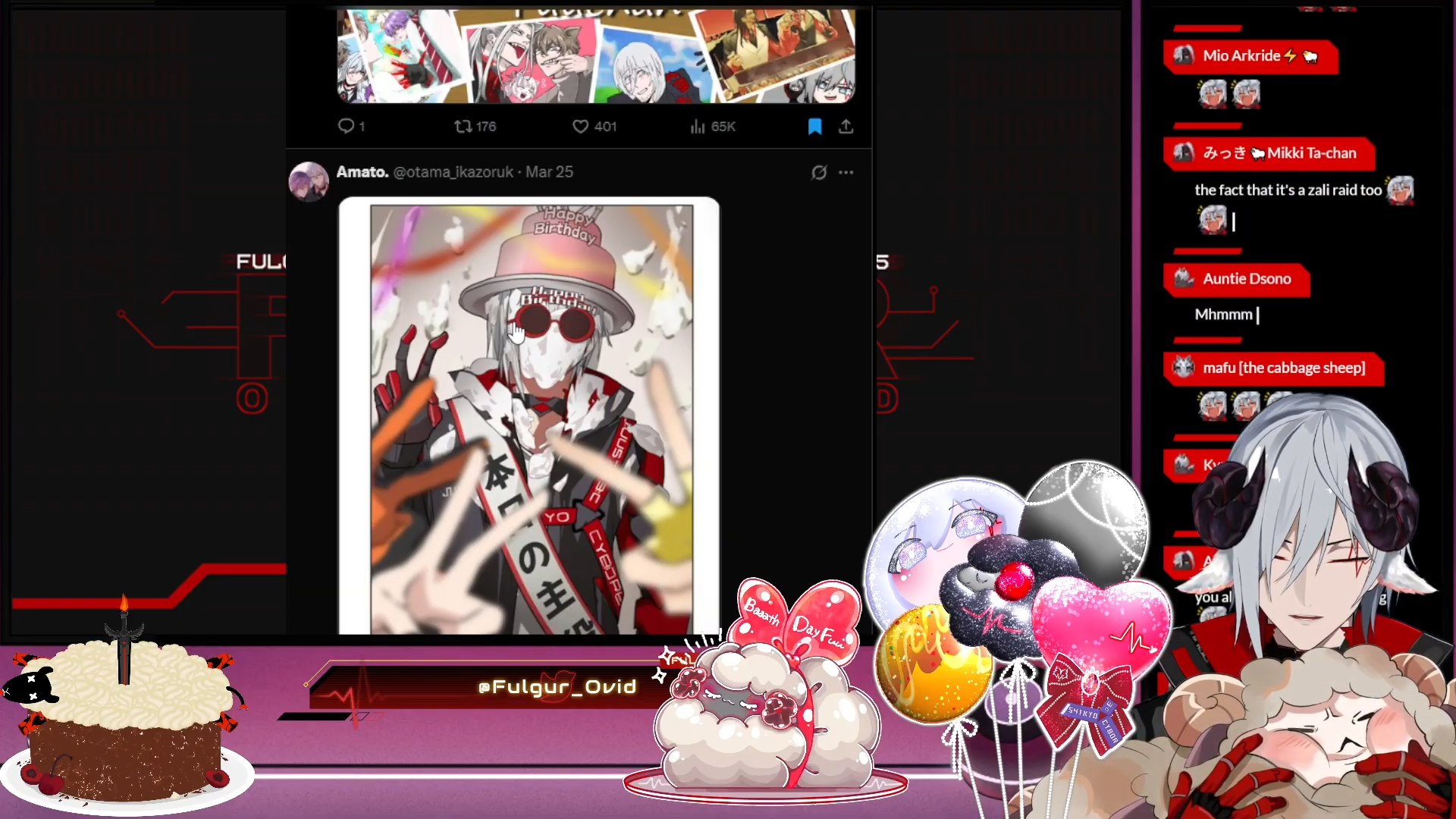Click the Mar 25 tweet date link

point(549,172)
